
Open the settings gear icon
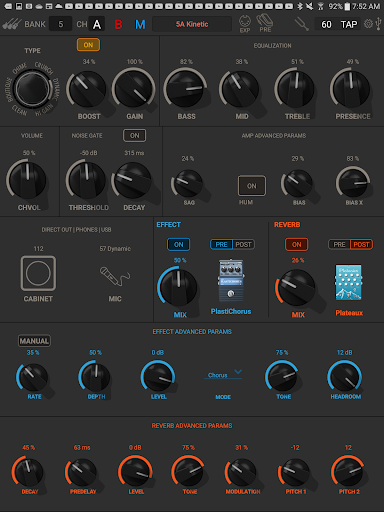tap(368, 24)
